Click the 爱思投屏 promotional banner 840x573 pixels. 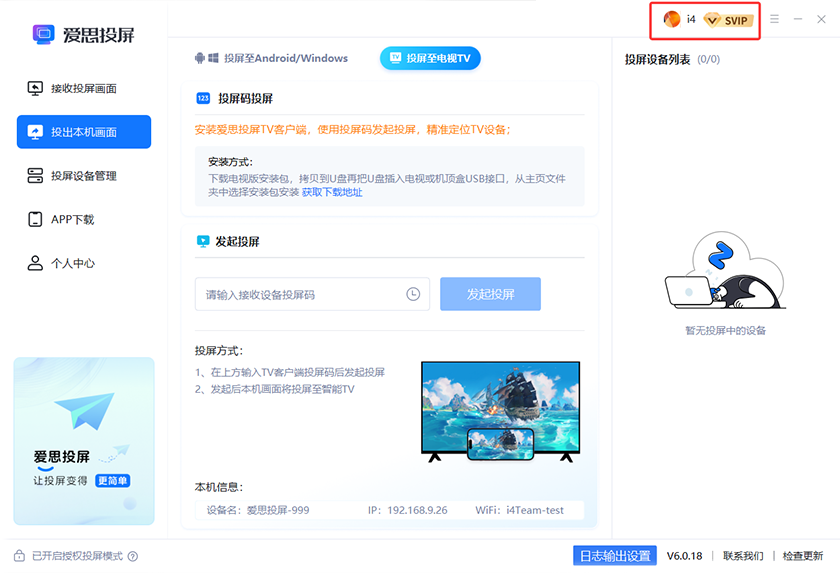click(84, 441)
